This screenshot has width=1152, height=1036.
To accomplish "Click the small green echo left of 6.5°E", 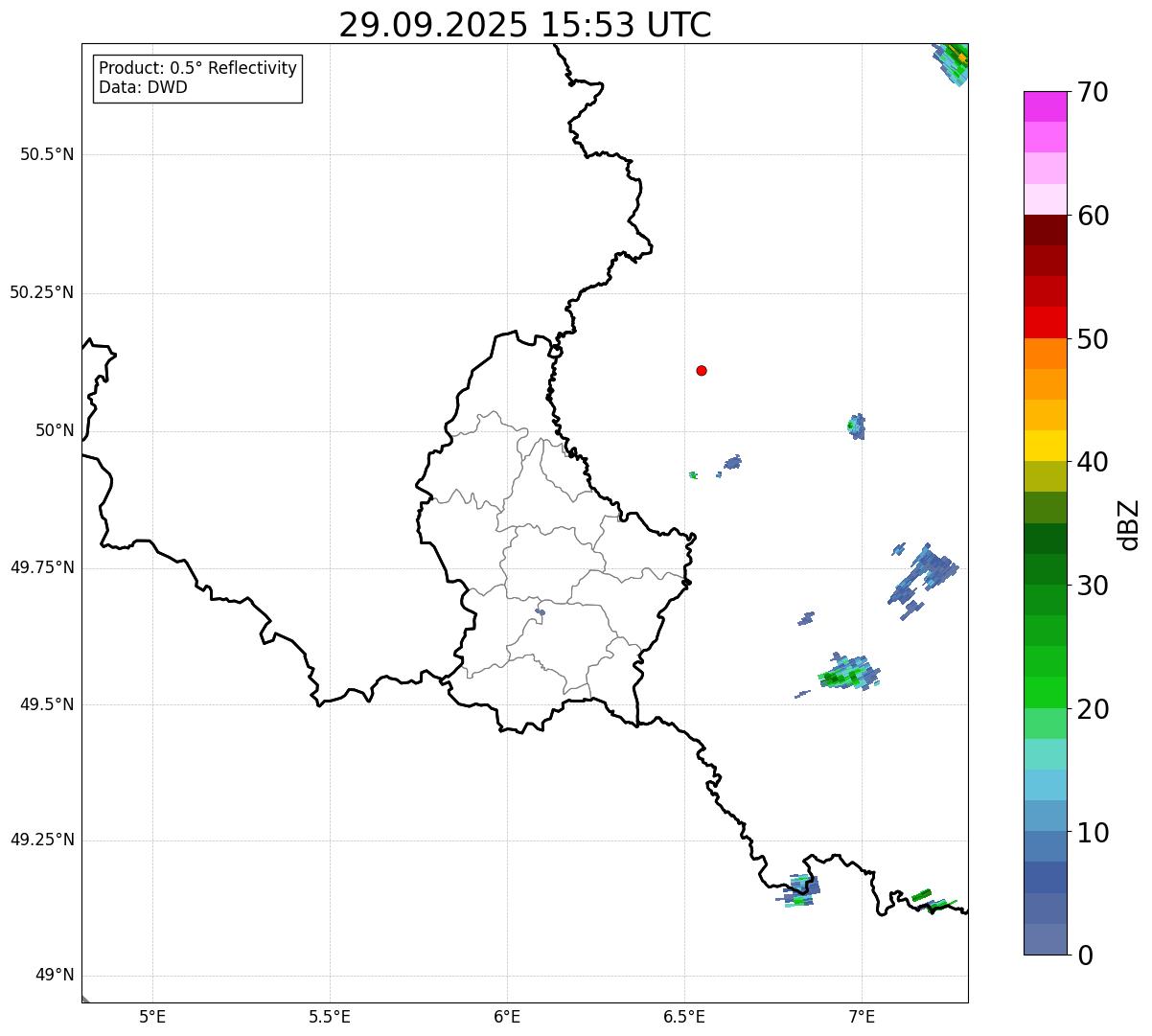I will 693,474.
